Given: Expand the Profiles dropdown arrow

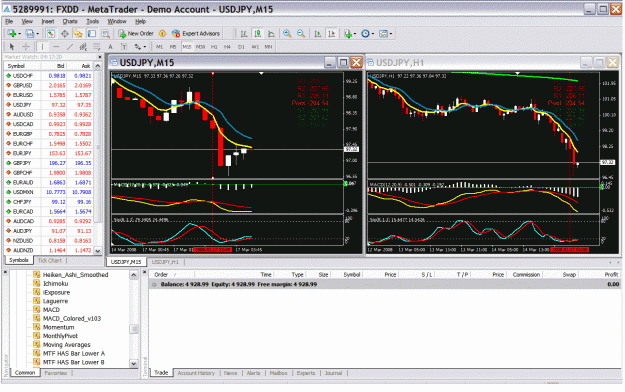Looking at the screenshot, I should tap(37, 34).
